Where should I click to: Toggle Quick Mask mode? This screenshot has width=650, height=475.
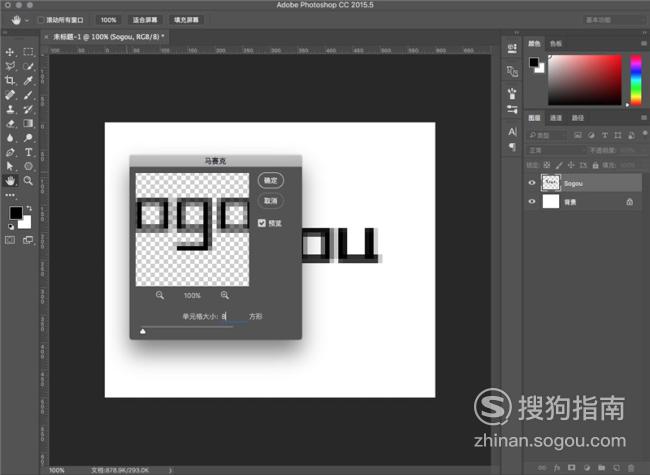(x=10, y=240)
